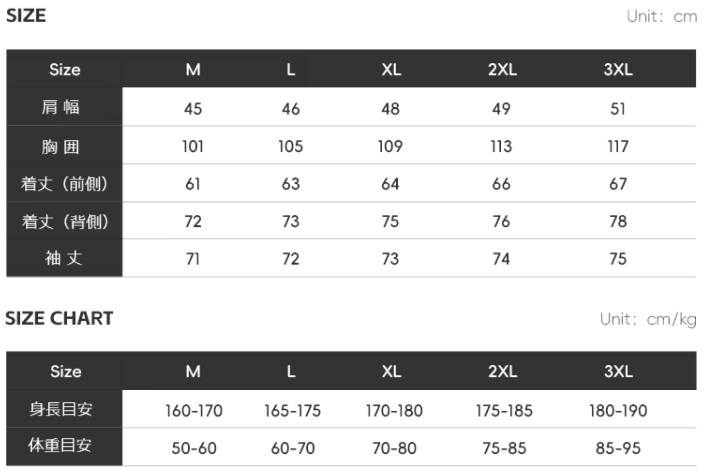
Task: Select the chest value 117 for 3XL
Action: click(x=618, y=146)
